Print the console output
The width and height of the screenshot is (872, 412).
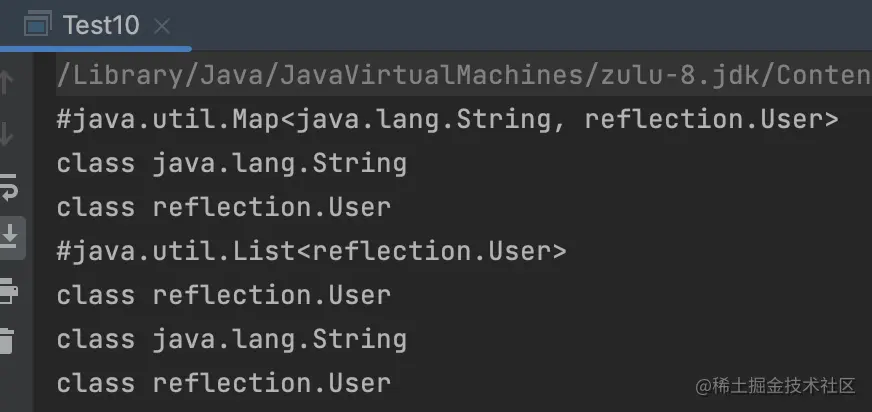[8, 290]
